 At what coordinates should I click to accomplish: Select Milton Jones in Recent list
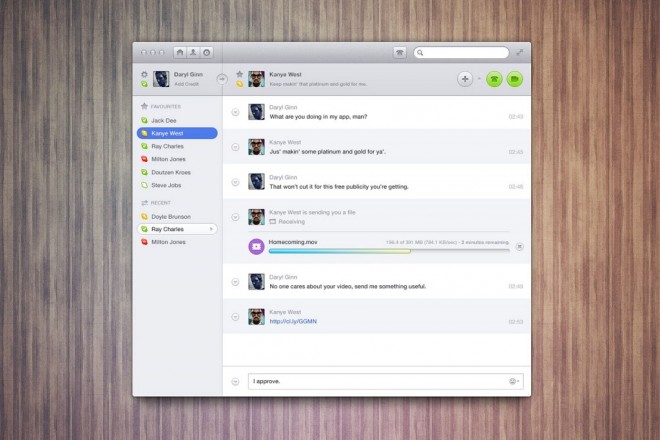pyautogui.click(x=177, y=242)
